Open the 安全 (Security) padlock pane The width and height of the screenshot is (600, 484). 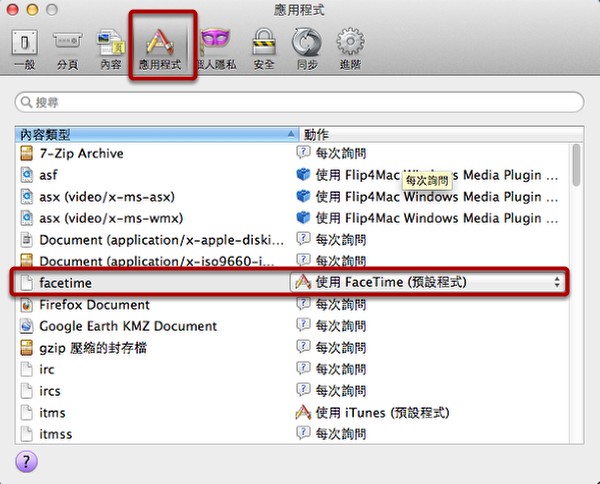pyautogui.click(x=264, y=49)
